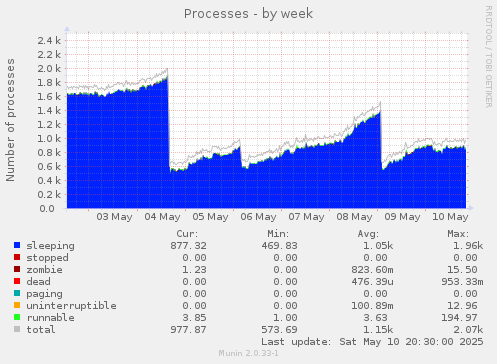This screenshot has width=497, height=364.
Task: Click the orange uninterruptible legend swatch
Action: (17, 305)
